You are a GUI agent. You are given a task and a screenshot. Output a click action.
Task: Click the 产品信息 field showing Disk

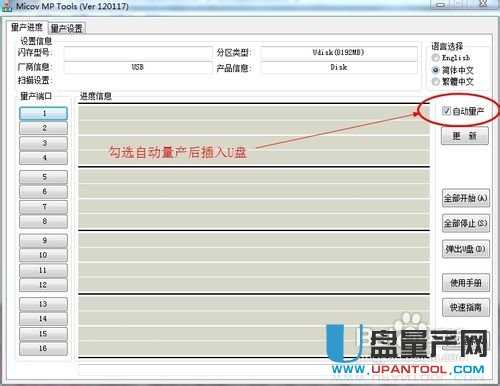coord(339,67)
